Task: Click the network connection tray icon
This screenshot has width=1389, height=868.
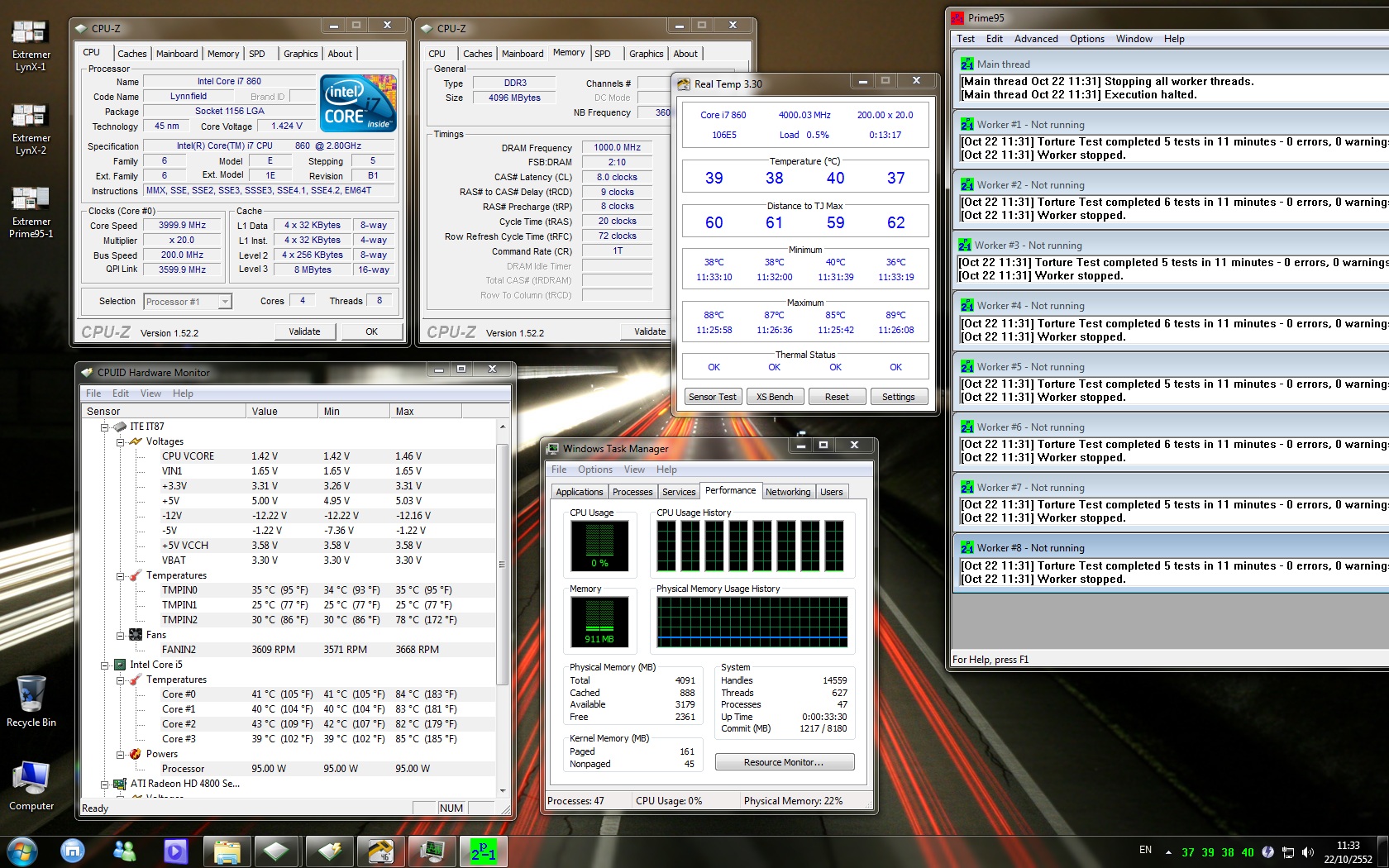Action: click(1288, 851)
